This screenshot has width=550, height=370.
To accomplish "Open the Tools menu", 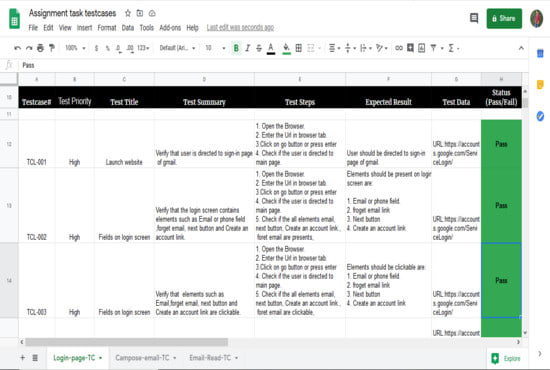I will pos(147,28).
